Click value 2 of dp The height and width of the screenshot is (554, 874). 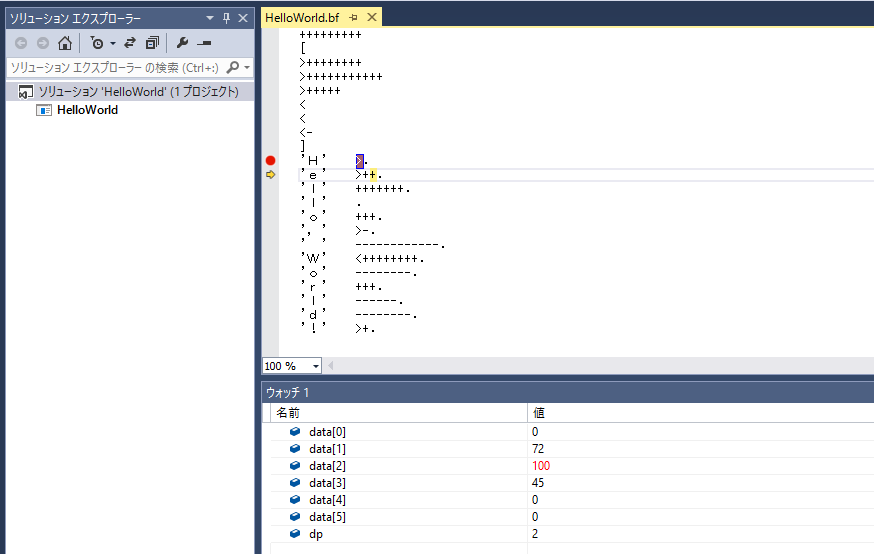[535, 534]
